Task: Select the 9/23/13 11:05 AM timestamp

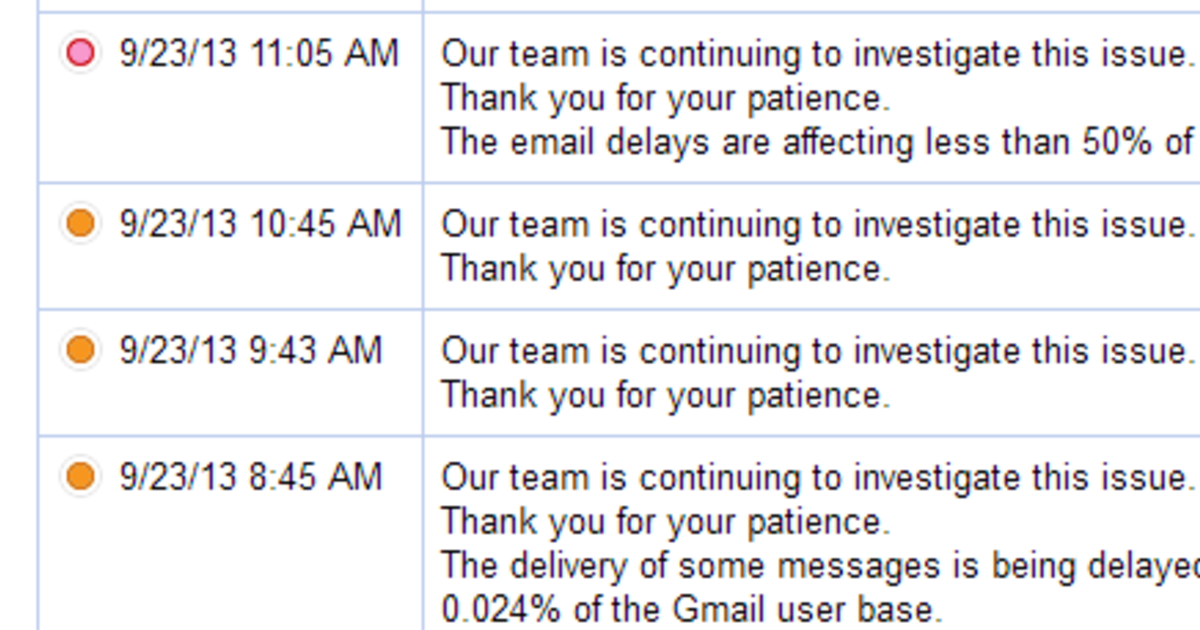Action: click(259, 53)
